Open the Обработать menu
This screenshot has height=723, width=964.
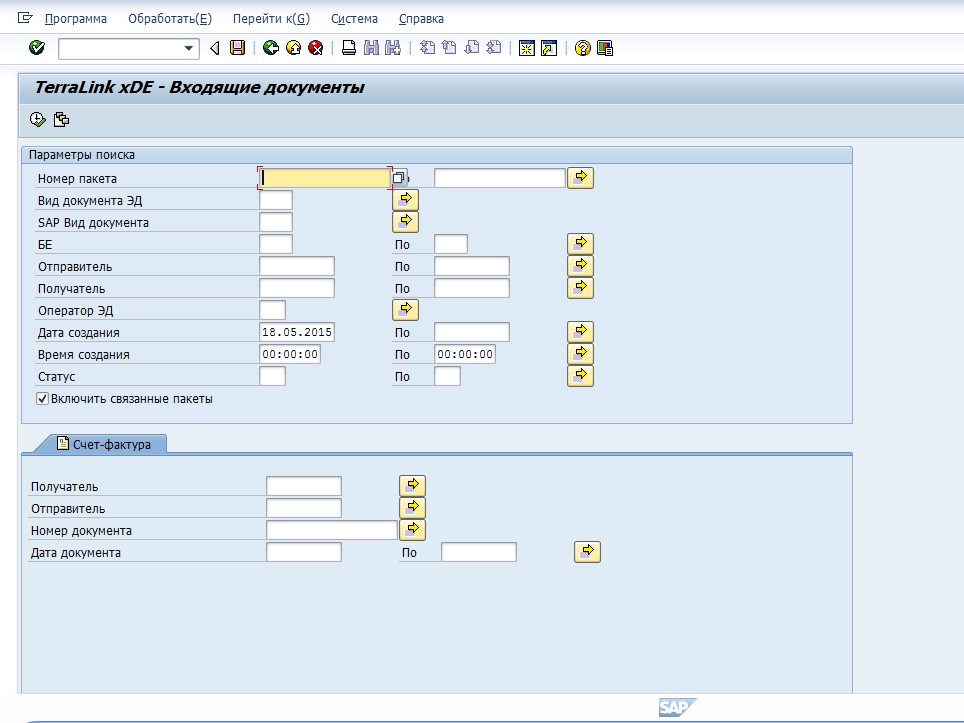tap(170, 19)
